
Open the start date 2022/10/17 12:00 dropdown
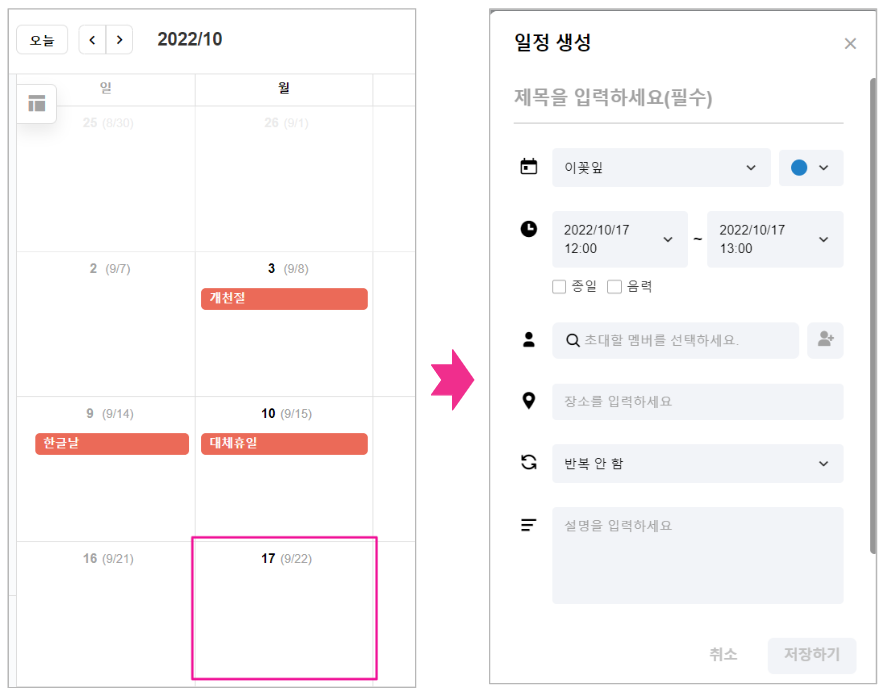[x=619, y=239]
